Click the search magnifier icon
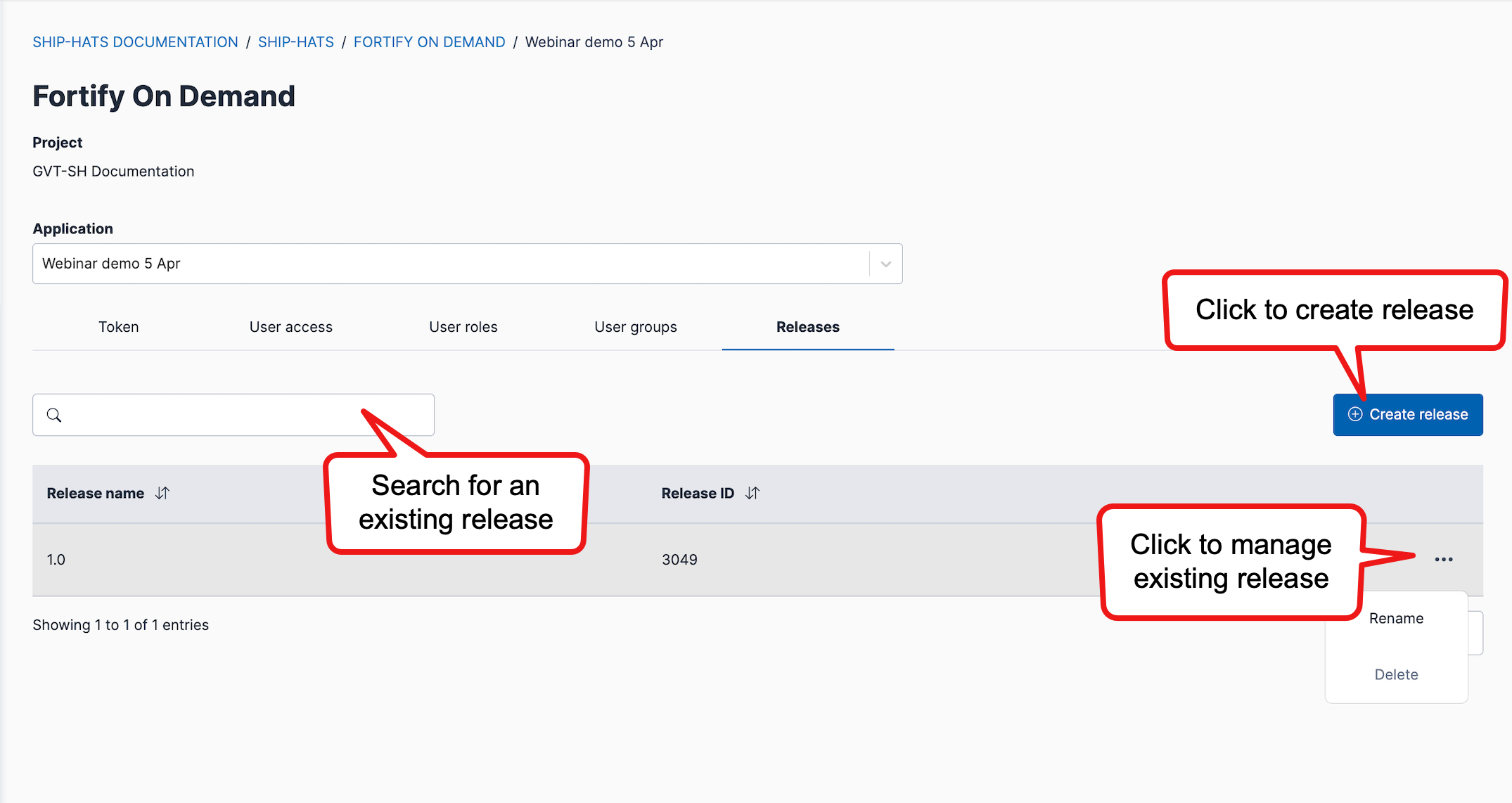The image size is (1512, 803). (54, 415)
